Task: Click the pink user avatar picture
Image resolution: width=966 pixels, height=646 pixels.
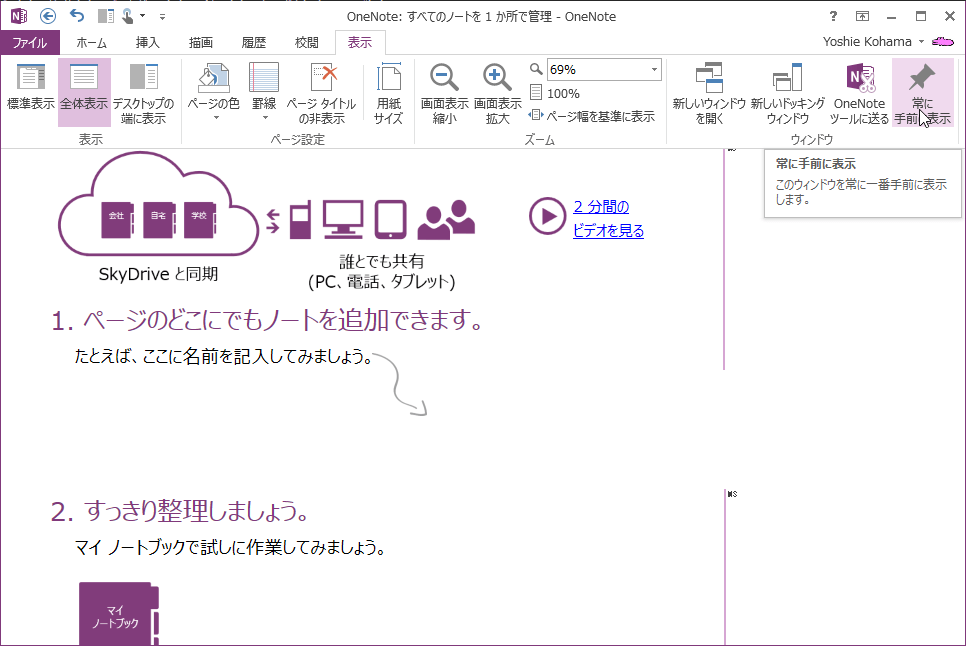Action: tap(943, 42)
